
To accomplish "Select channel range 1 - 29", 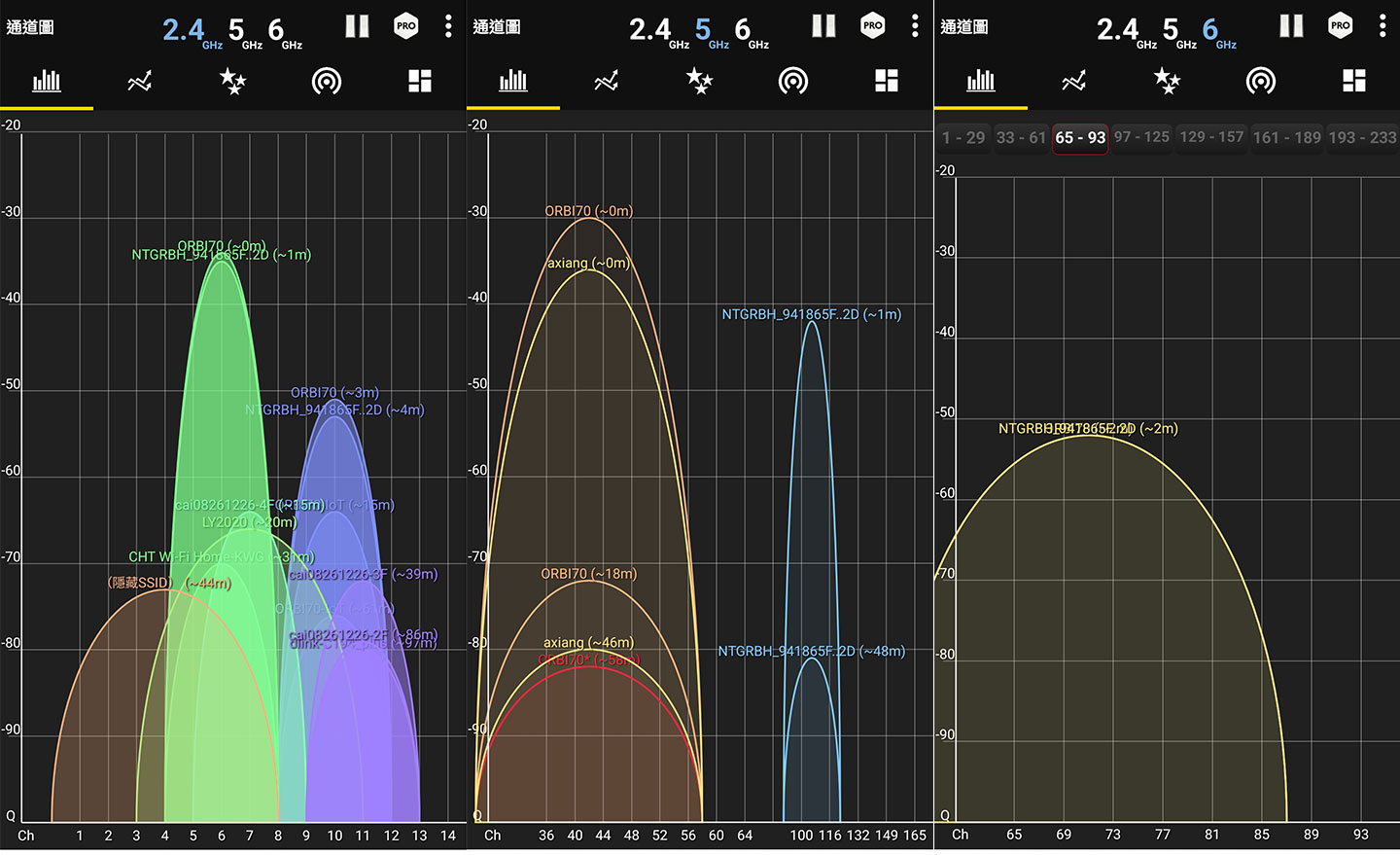I will point(963,137).
